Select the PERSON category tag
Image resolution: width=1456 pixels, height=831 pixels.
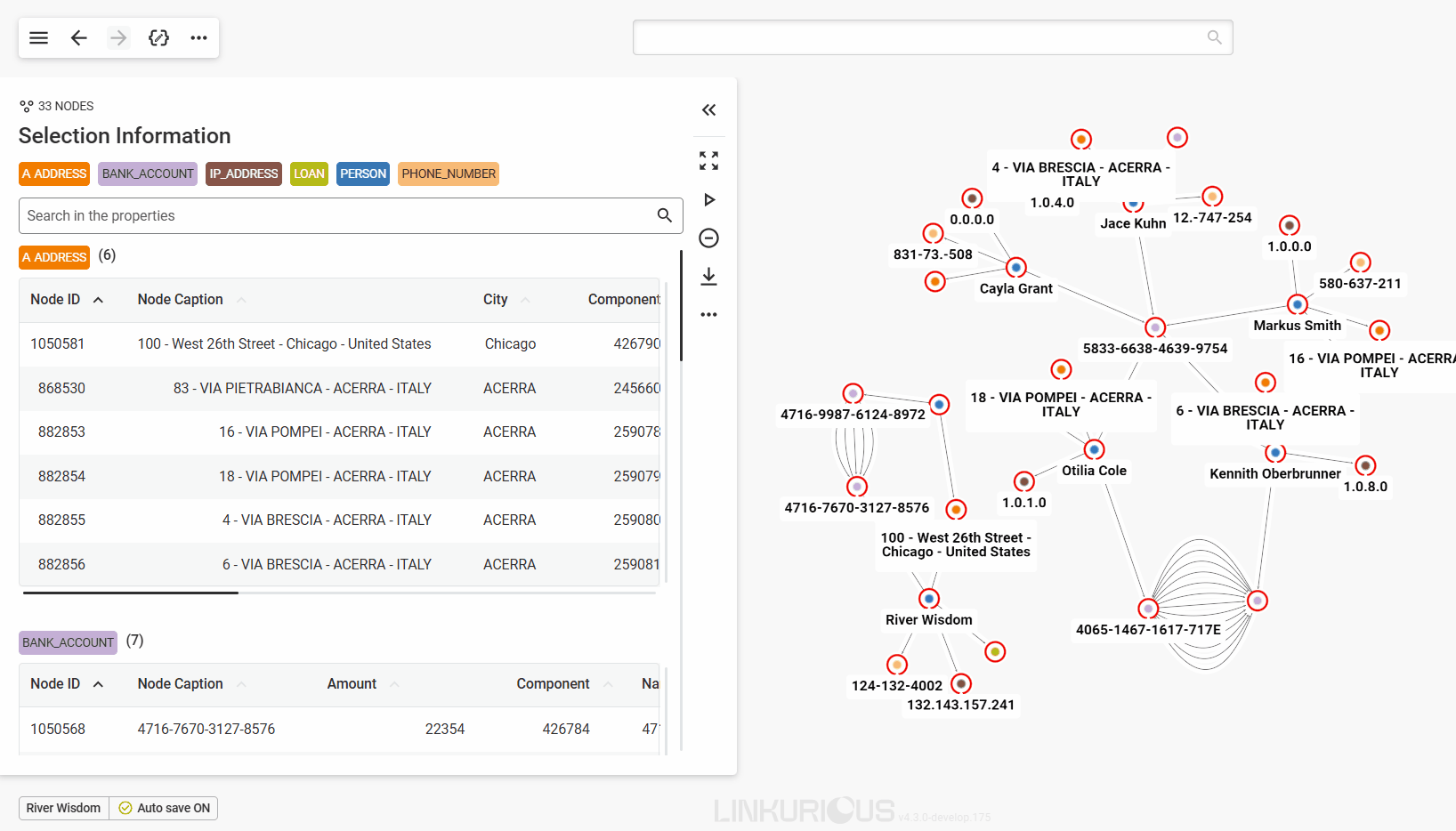pyautogui.click(x=363, y=174)
